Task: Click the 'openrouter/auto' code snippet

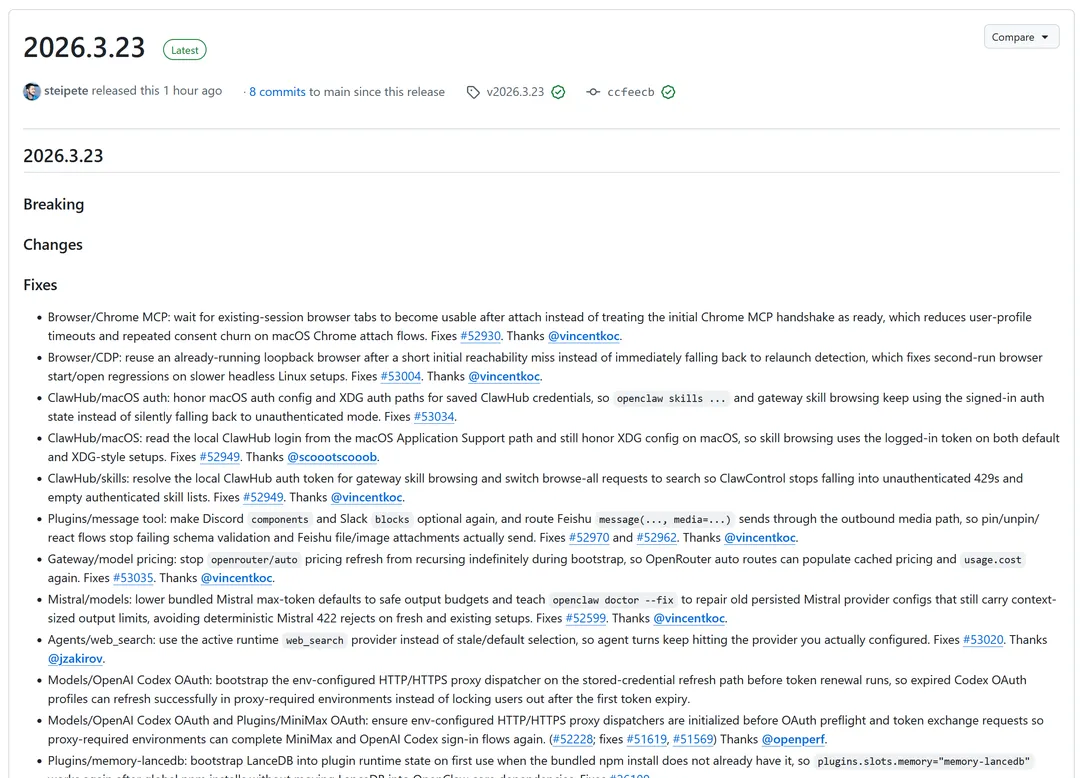Action: pos(254,560)
